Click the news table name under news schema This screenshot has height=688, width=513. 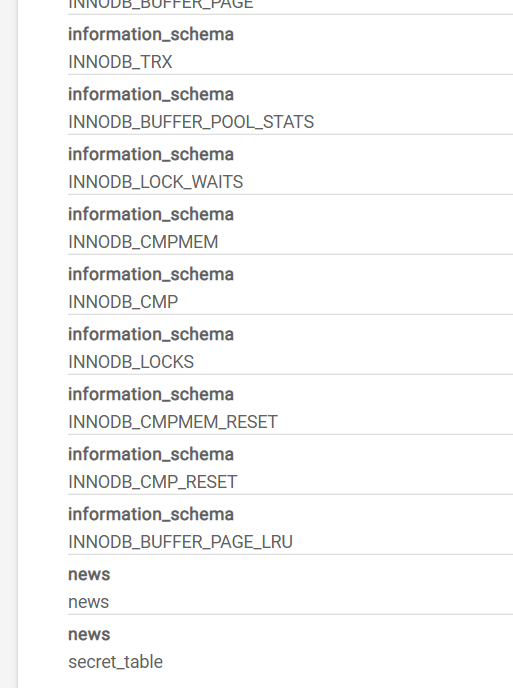[x=88, y=602]
